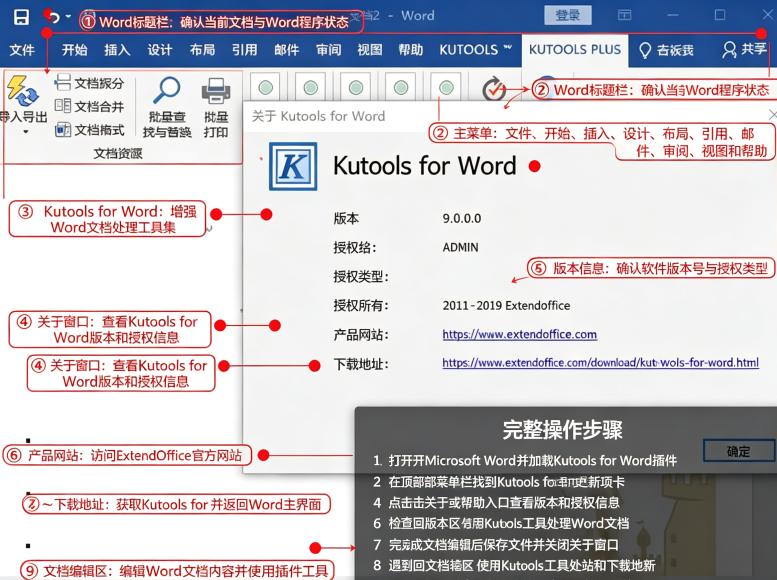Switch to the 插入 tab
The width and height of the screenshot is (777, 580).
[117, 50]
